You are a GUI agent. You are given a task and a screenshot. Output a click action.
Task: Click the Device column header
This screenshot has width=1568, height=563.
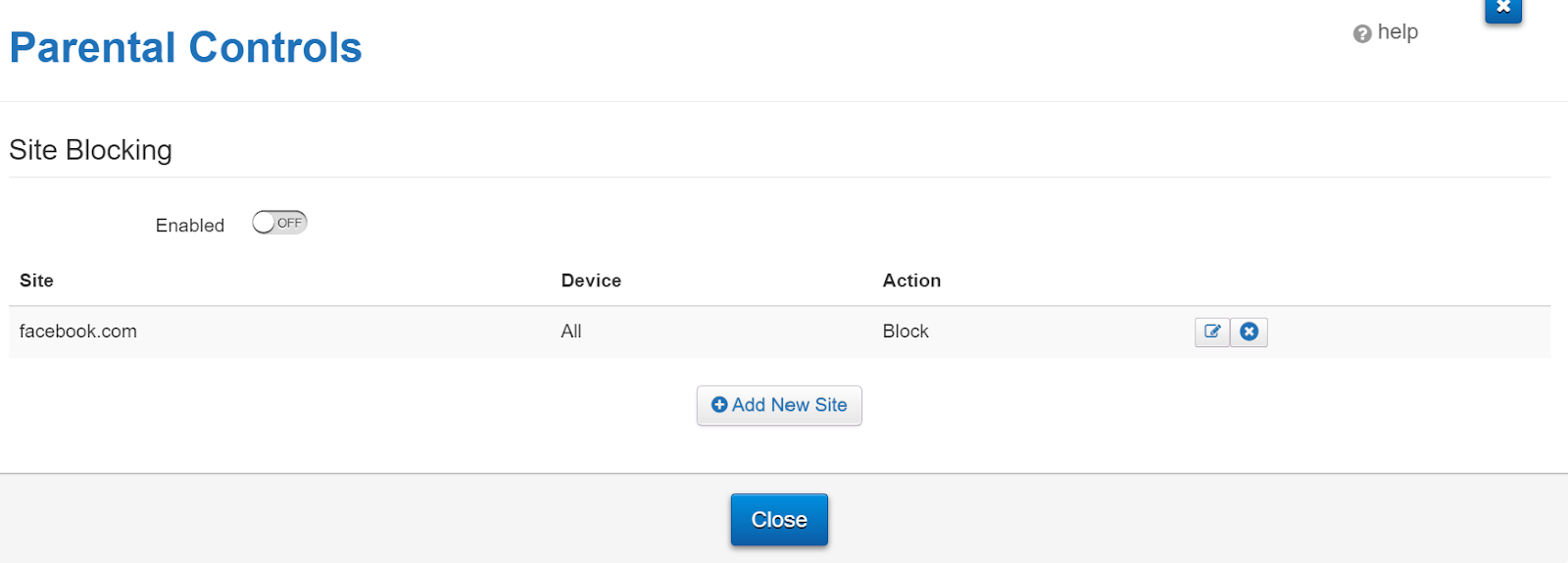(591, 281)
